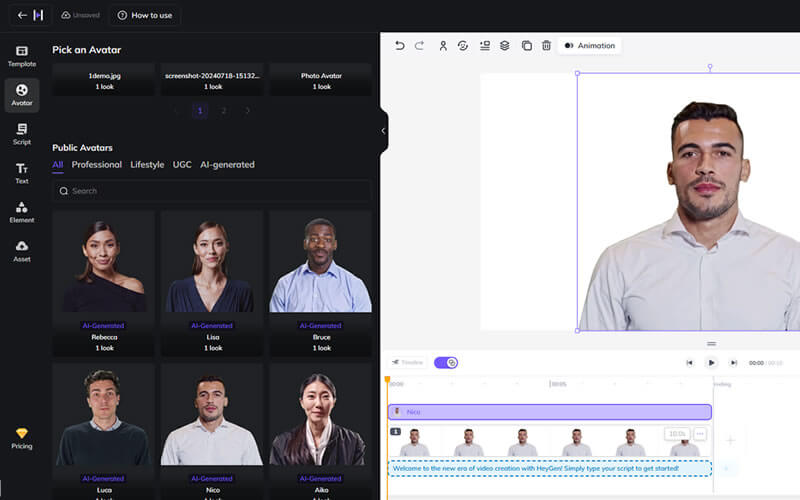Image resolution: width=800 pixels, height=500 pixels.
Task: Choose the Lisa avatar
Action: 212,283
